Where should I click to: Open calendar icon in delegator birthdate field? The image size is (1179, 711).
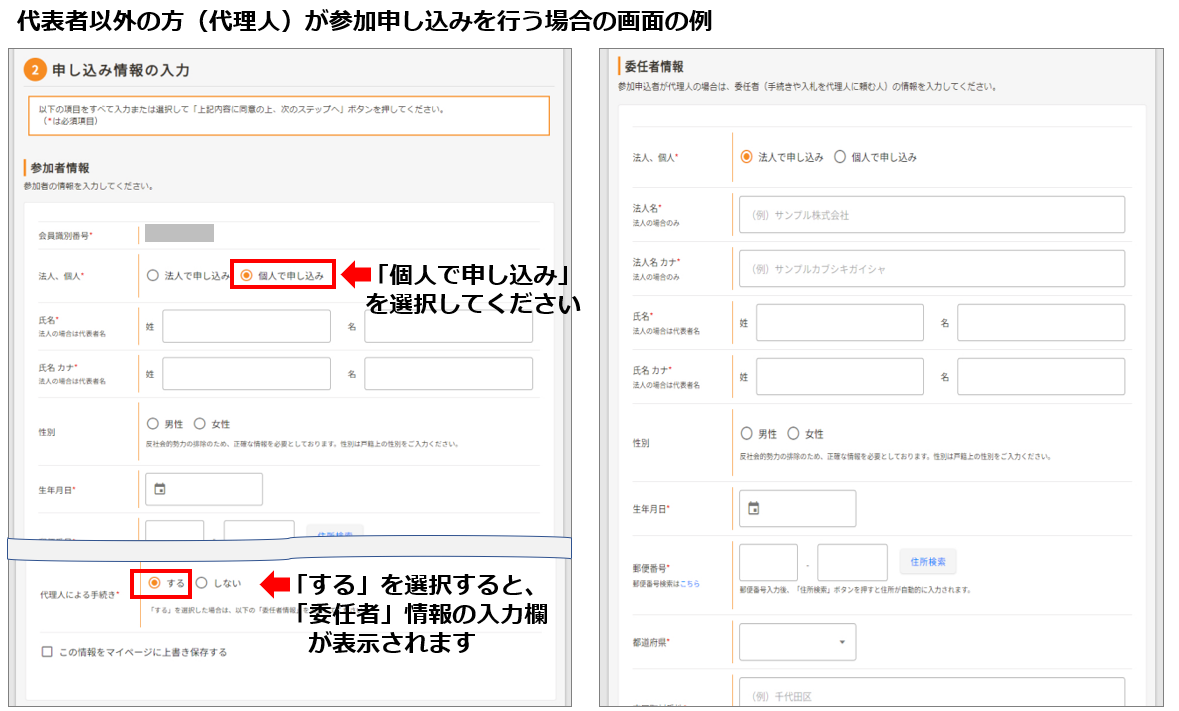(x=754, y=508)
